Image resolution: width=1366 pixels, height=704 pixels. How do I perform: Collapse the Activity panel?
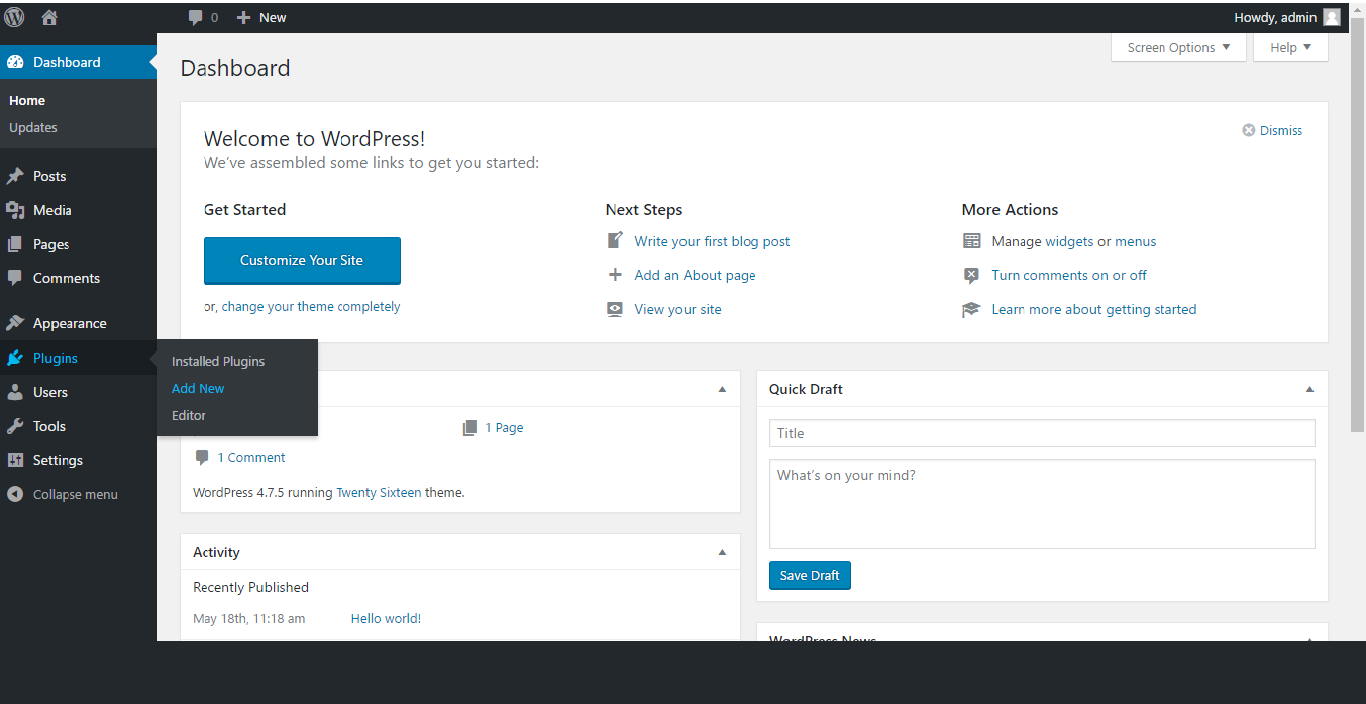coord(722,552)
